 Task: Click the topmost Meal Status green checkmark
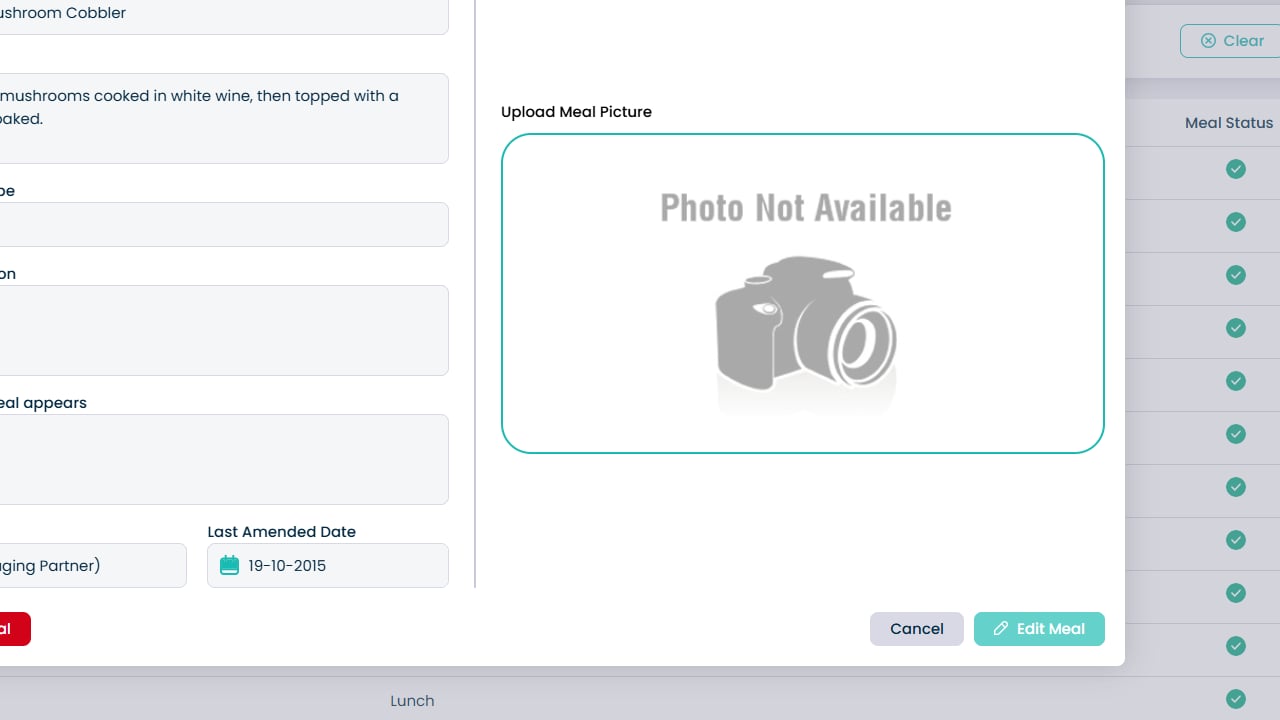point(1236,169)
